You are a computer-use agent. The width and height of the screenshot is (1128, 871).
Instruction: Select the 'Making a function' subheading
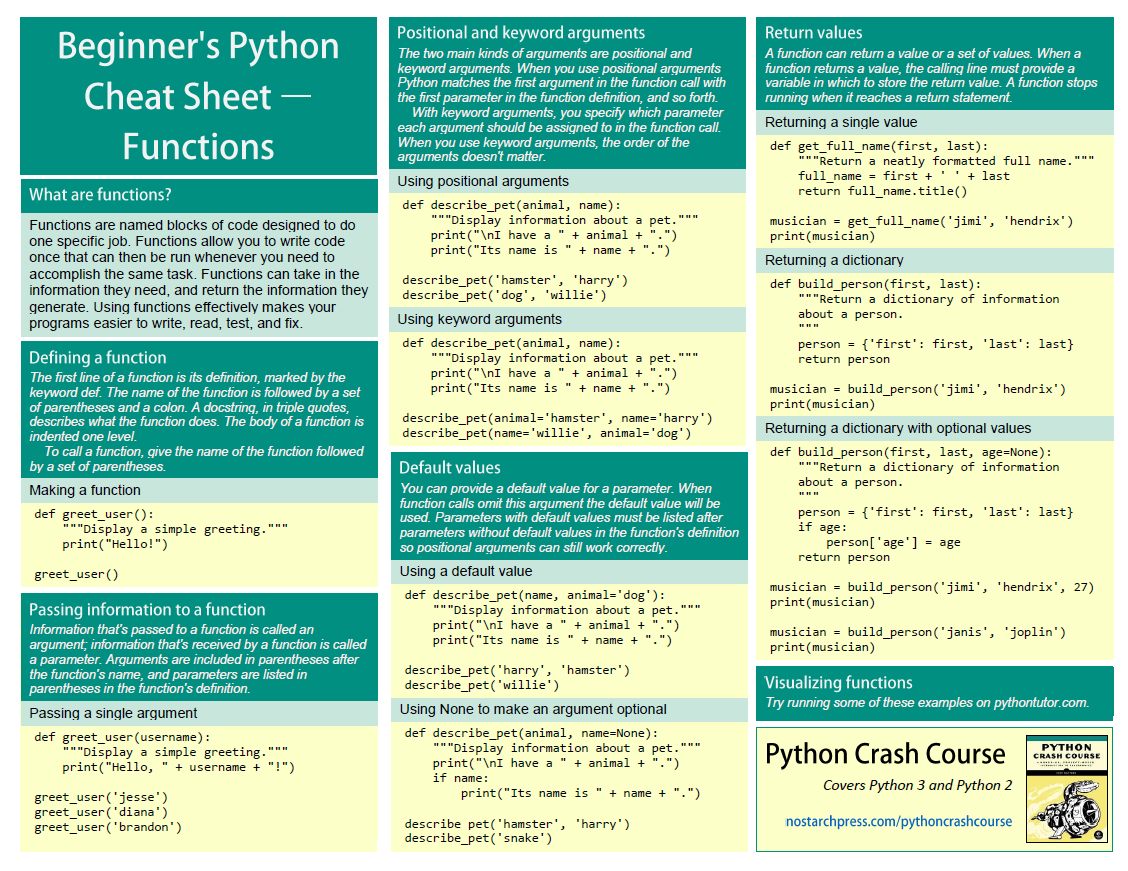click(85, 491)
